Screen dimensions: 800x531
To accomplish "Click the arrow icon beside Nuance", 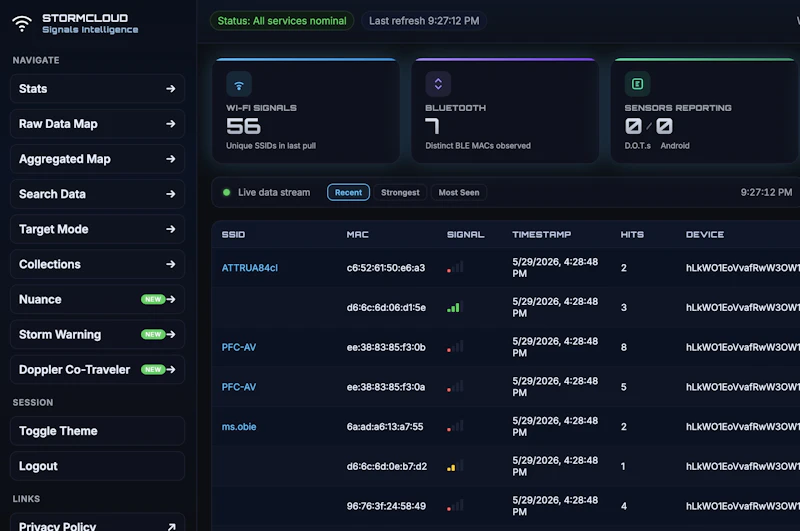I will tap(171, 299).
